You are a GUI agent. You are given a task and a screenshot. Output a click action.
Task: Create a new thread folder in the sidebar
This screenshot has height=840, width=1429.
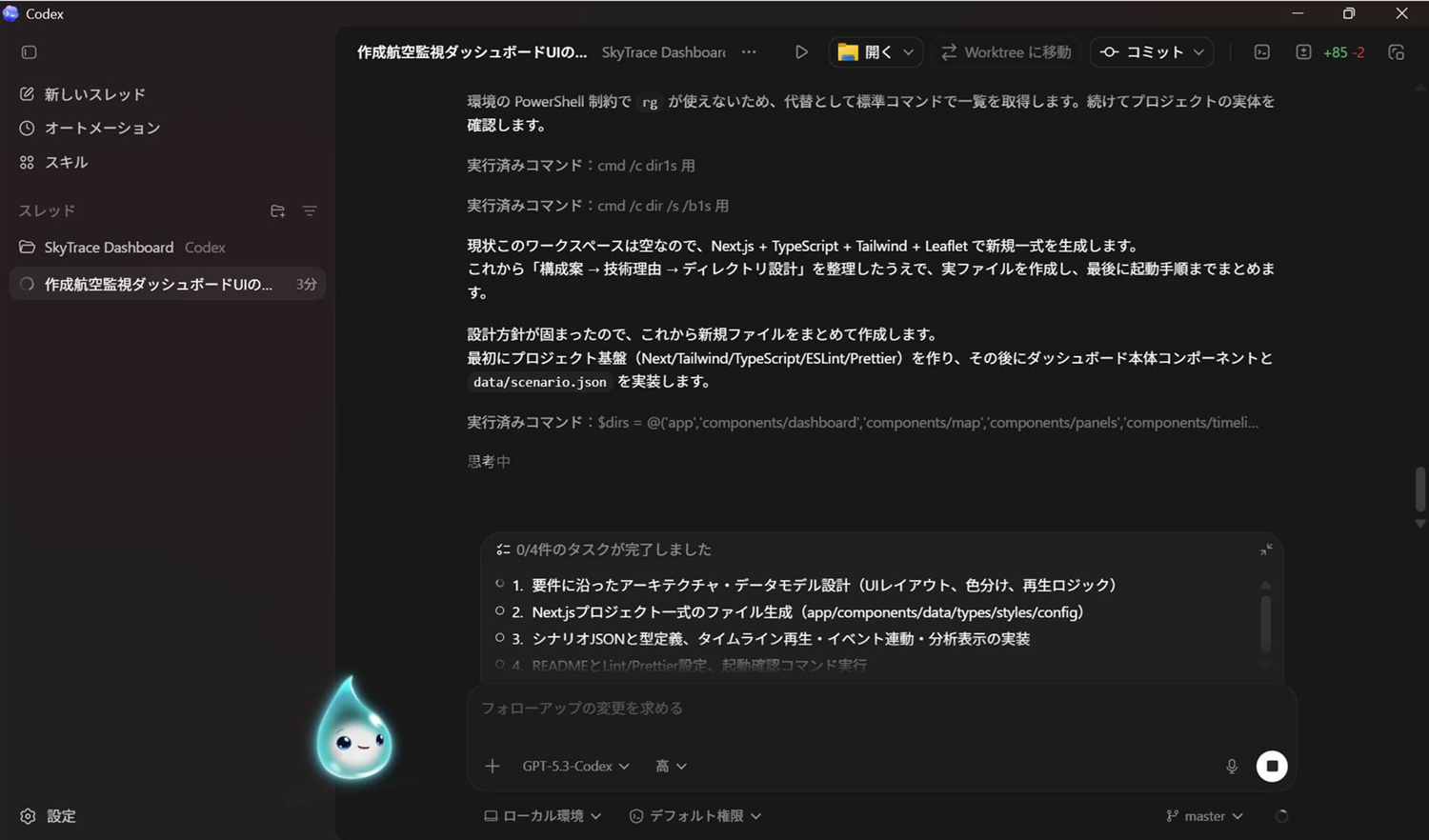[x=277, y=210]
